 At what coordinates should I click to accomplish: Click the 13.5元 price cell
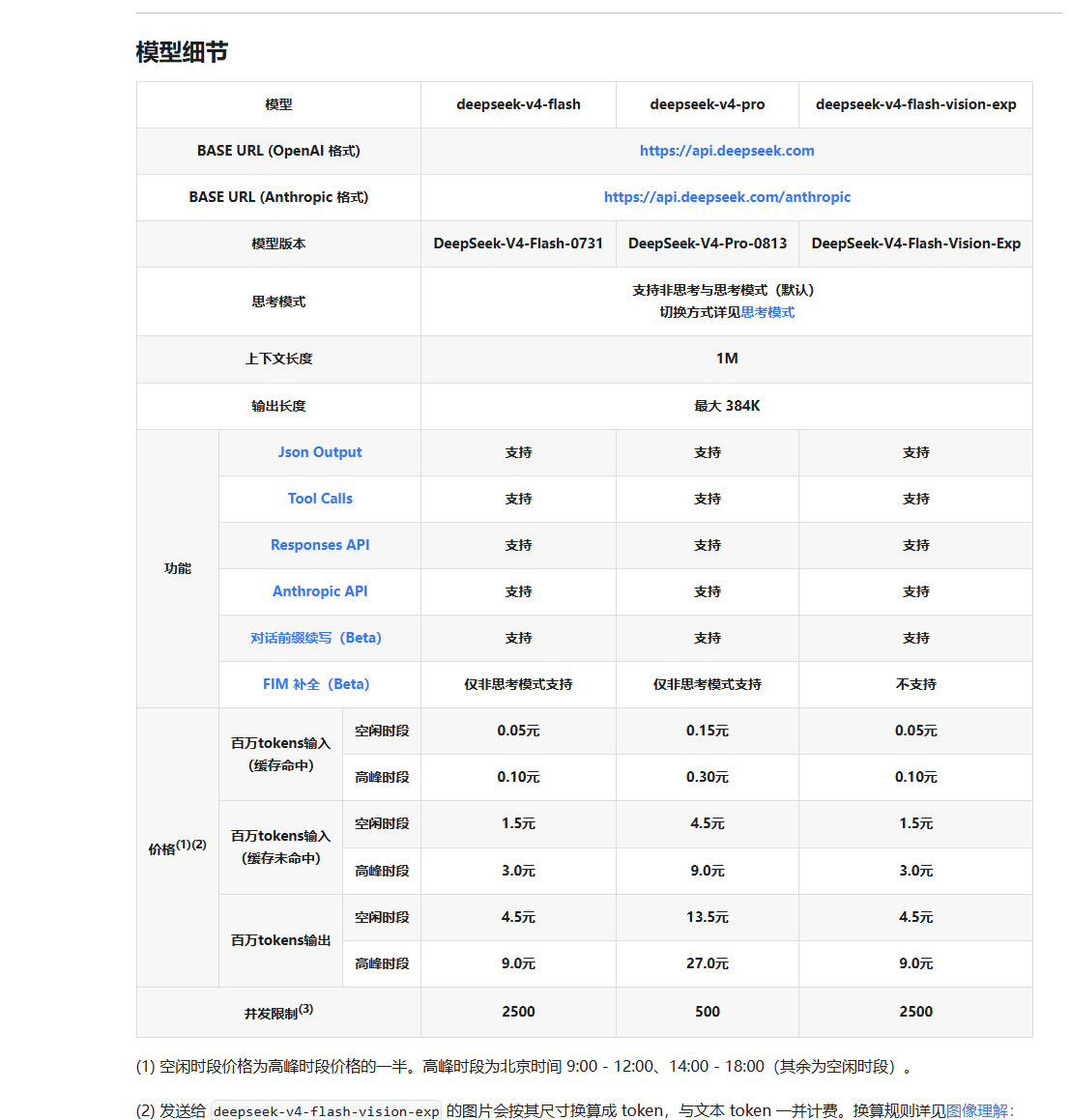(x=708, y=917)
